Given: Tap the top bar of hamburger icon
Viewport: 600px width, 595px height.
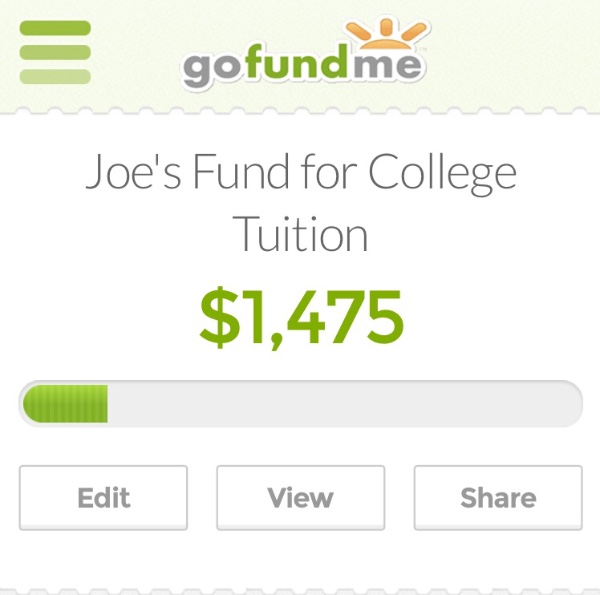Looking at the screenshot, I should click(55, 28).
